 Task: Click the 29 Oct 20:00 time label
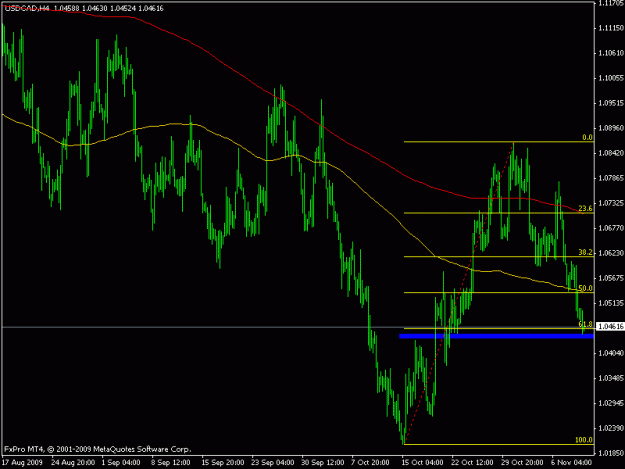coord(522,463)
